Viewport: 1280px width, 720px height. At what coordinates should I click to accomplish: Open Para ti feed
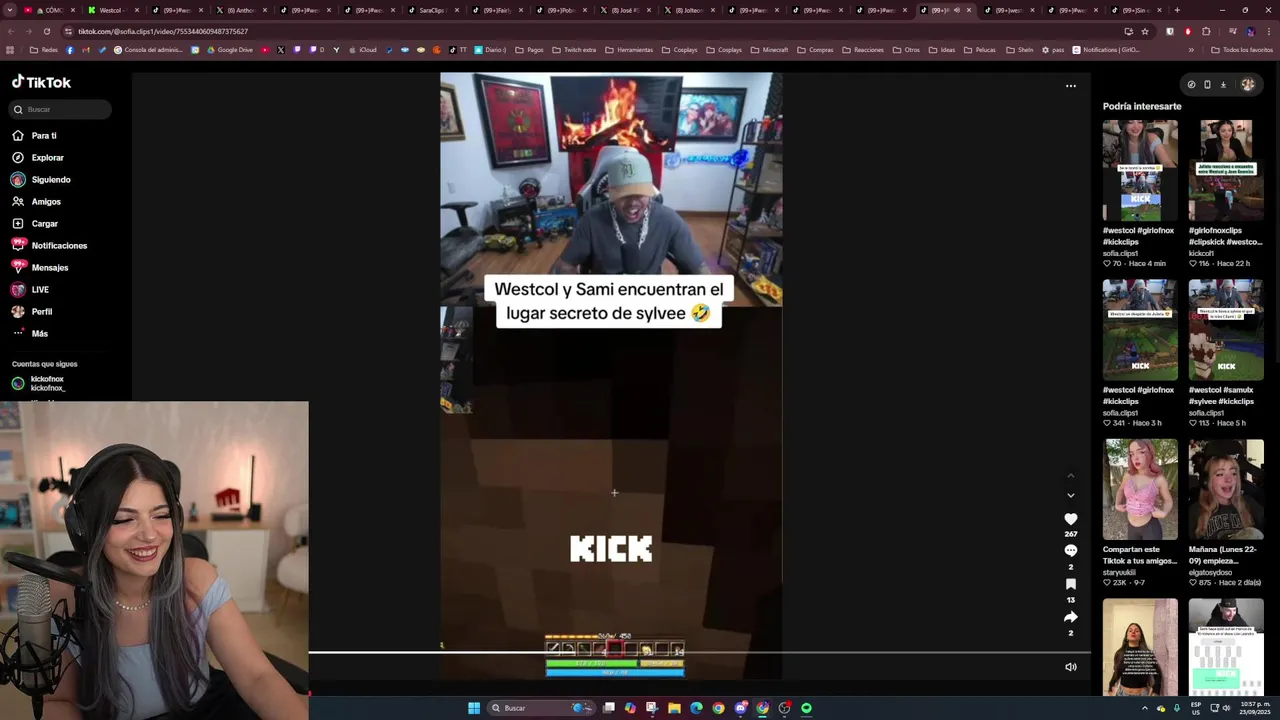coord(34,135)
